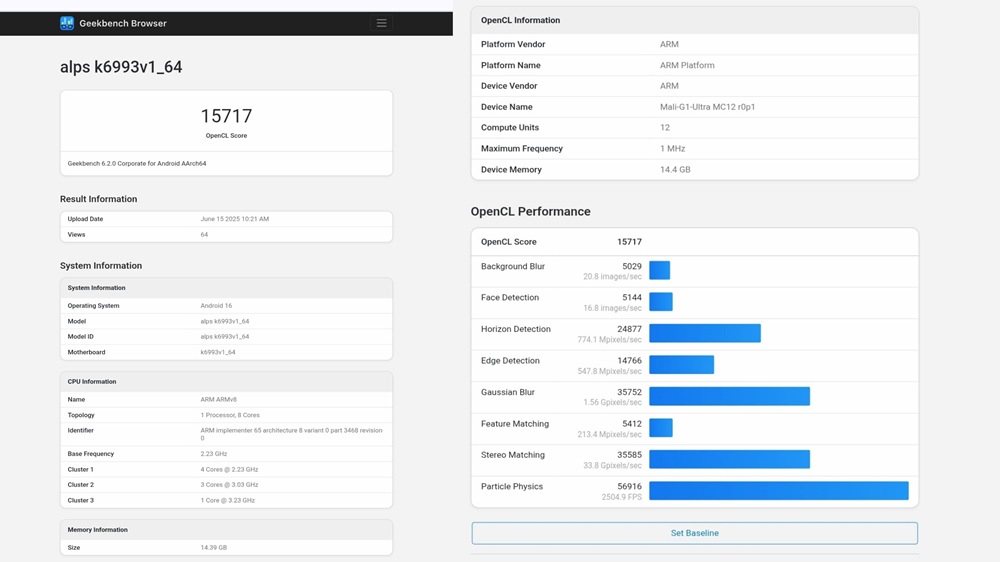Click the Feature Matching score bar

click(660, 428)
